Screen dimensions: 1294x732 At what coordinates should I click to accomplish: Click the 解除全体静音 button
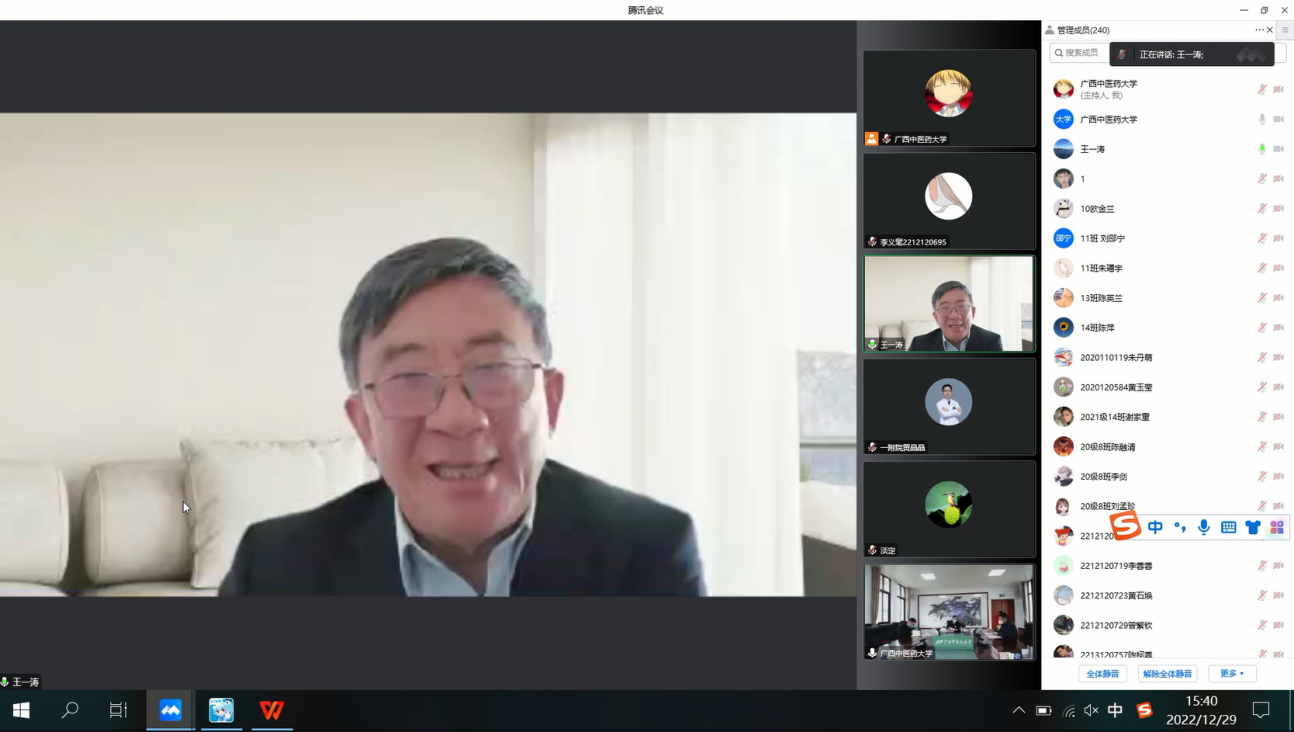(1167, 674)
